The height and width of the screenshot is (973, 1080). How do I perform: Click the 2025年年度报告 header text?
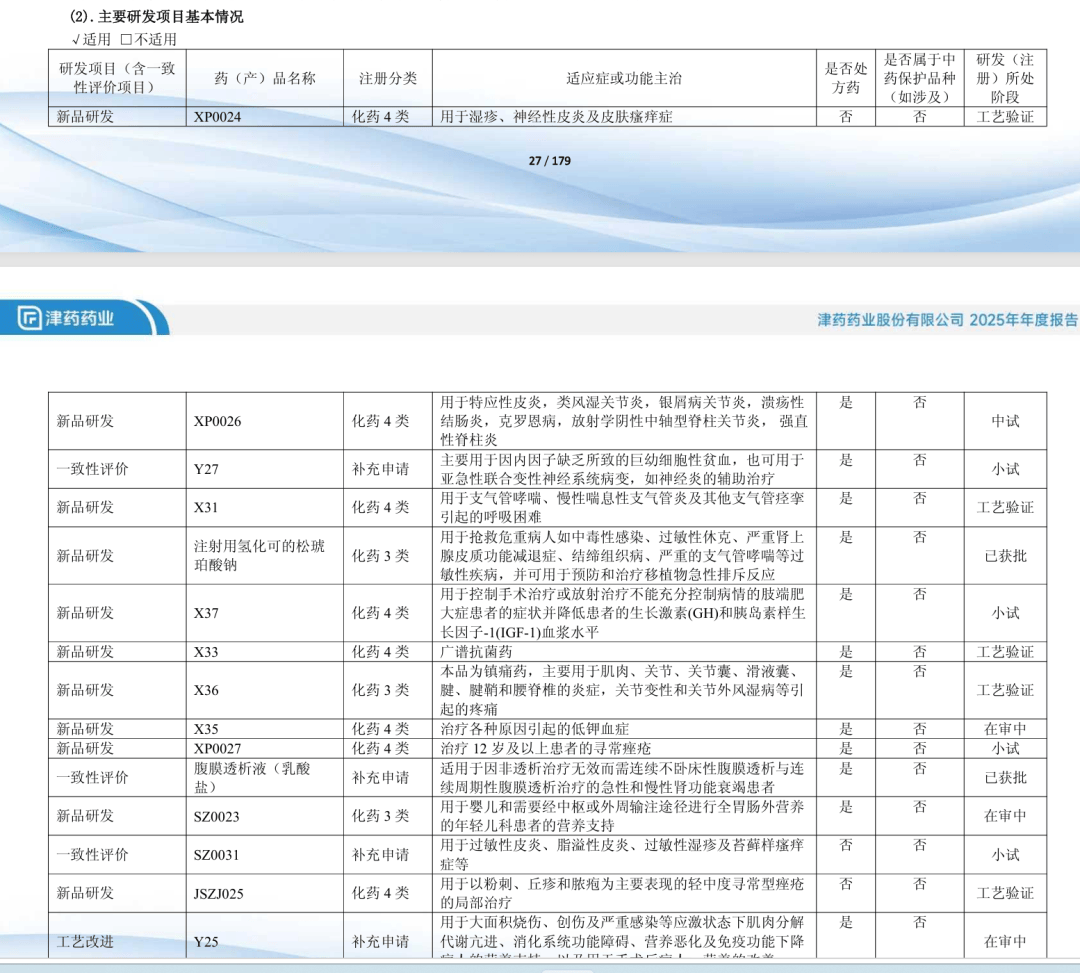click(1024, 320)
